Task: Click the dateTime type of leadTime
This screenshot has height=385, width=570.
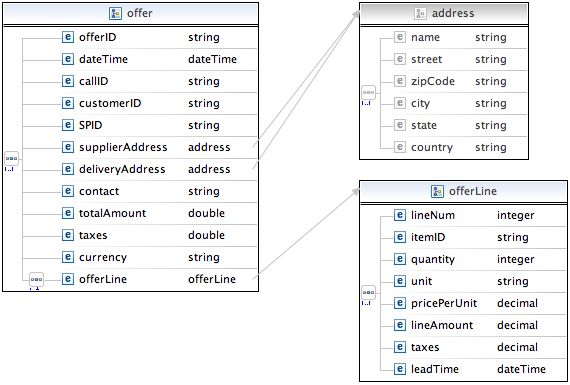Action: 521,369
